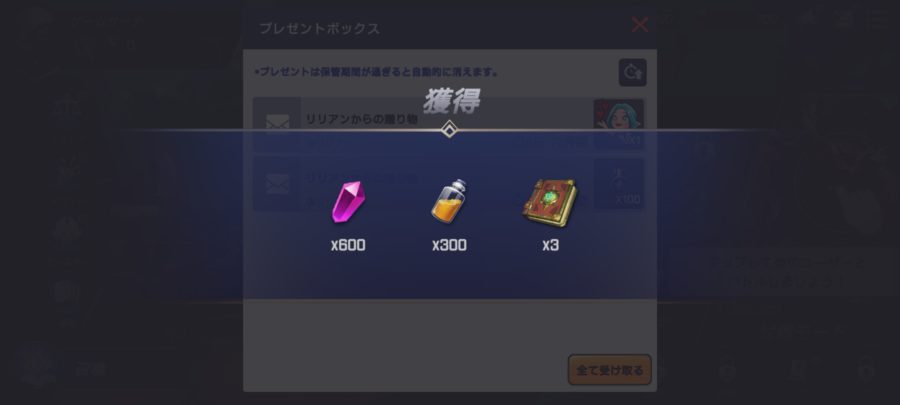Click the プレゼントボックス title
The height and width of the screenshot is (405, 900).
coord(319,29)
